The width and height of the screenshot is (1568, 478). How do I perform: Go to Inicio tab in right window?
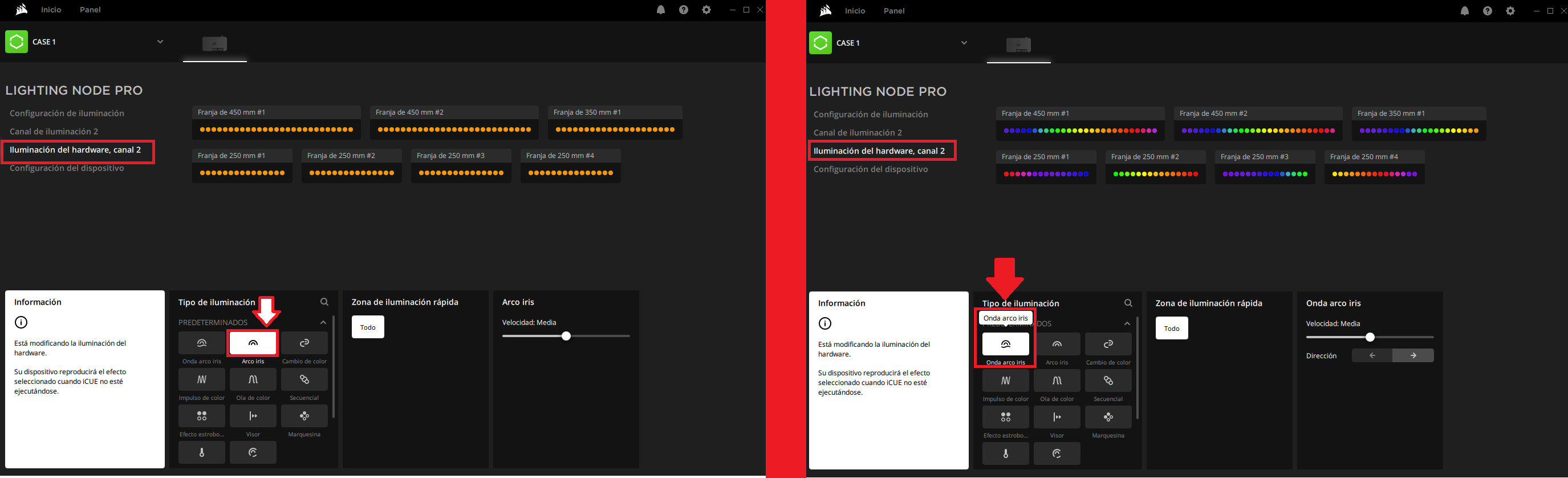(855, 11)
